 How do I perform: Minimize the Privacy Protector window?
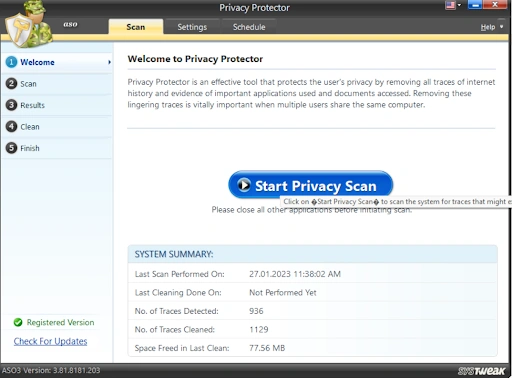(x=475, y=5)
